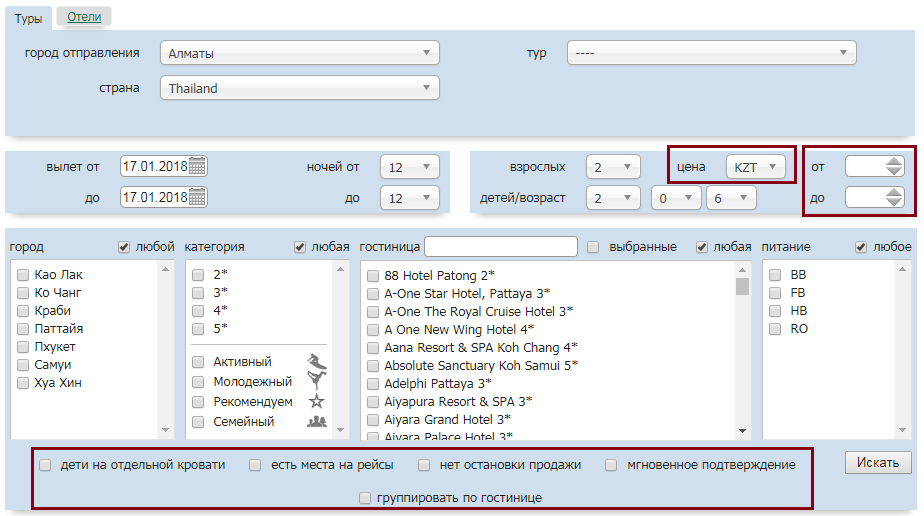The width and height of the screenshot is (924, 516).
Task: Click the Активный category figure icon
Action: pyautogui.click(x=317, y=361)
